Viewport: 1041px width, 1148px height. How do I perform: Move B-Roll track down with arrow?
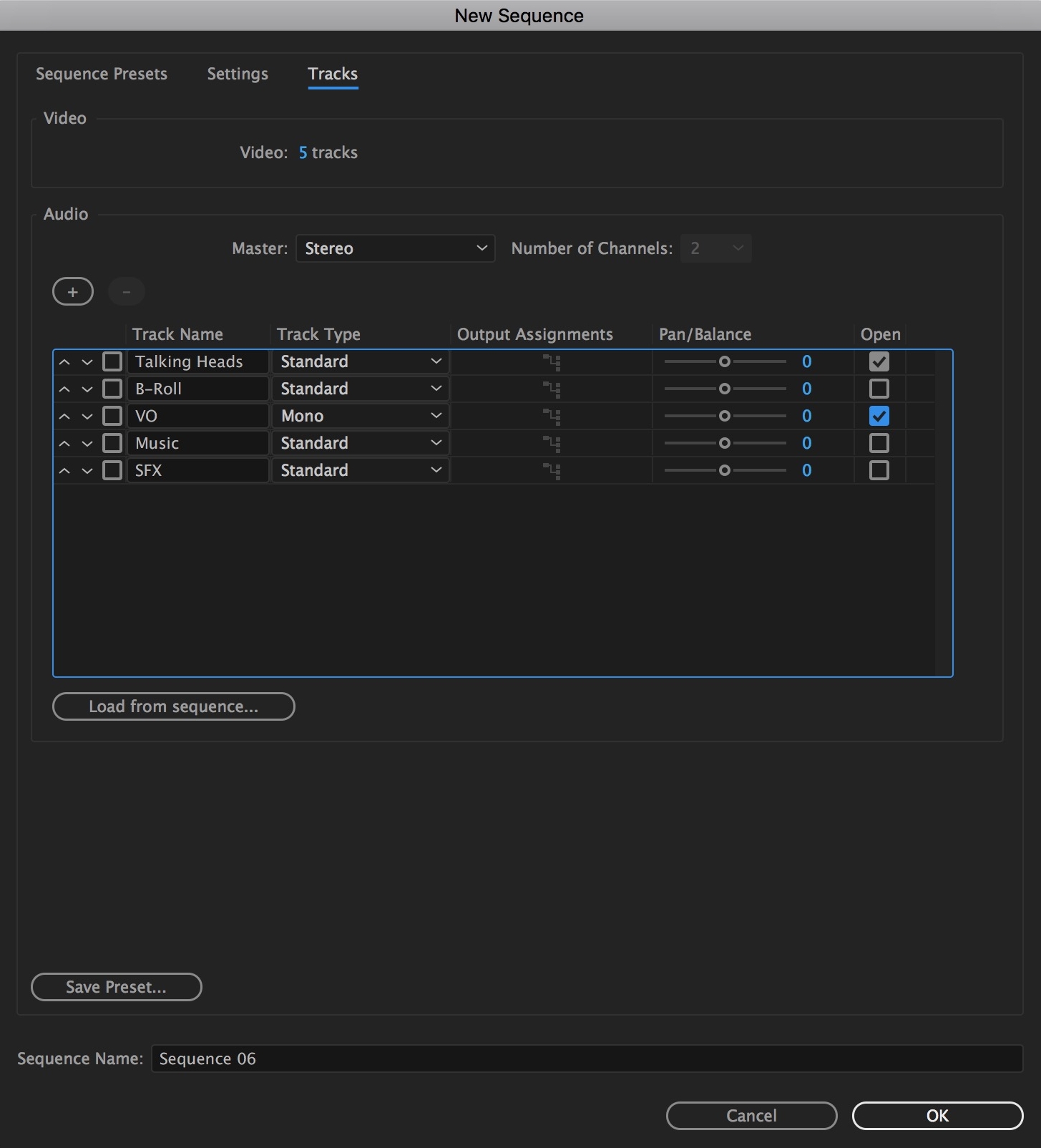tap(87, 389)
